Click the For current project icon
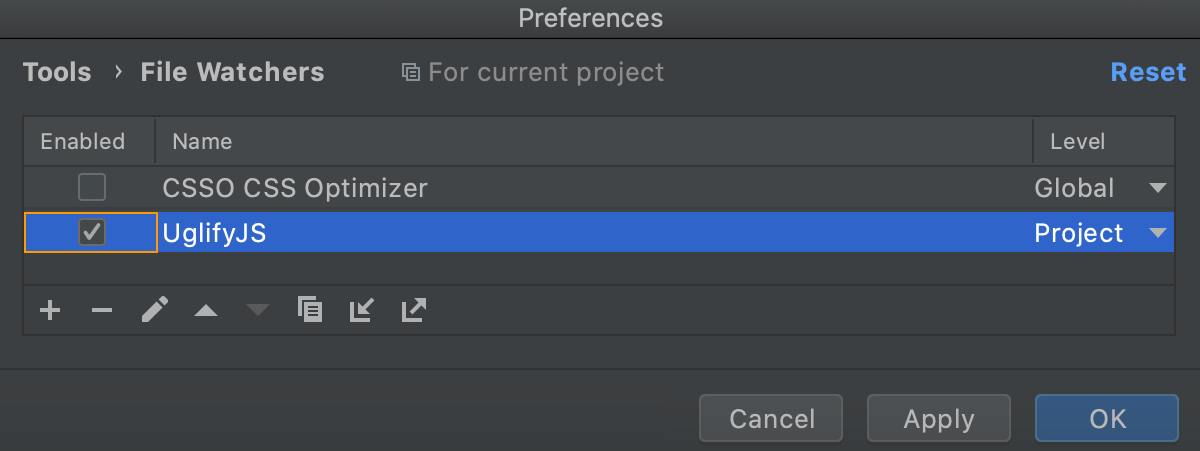The image size is (1200, 451). click(x=410, y=73)
